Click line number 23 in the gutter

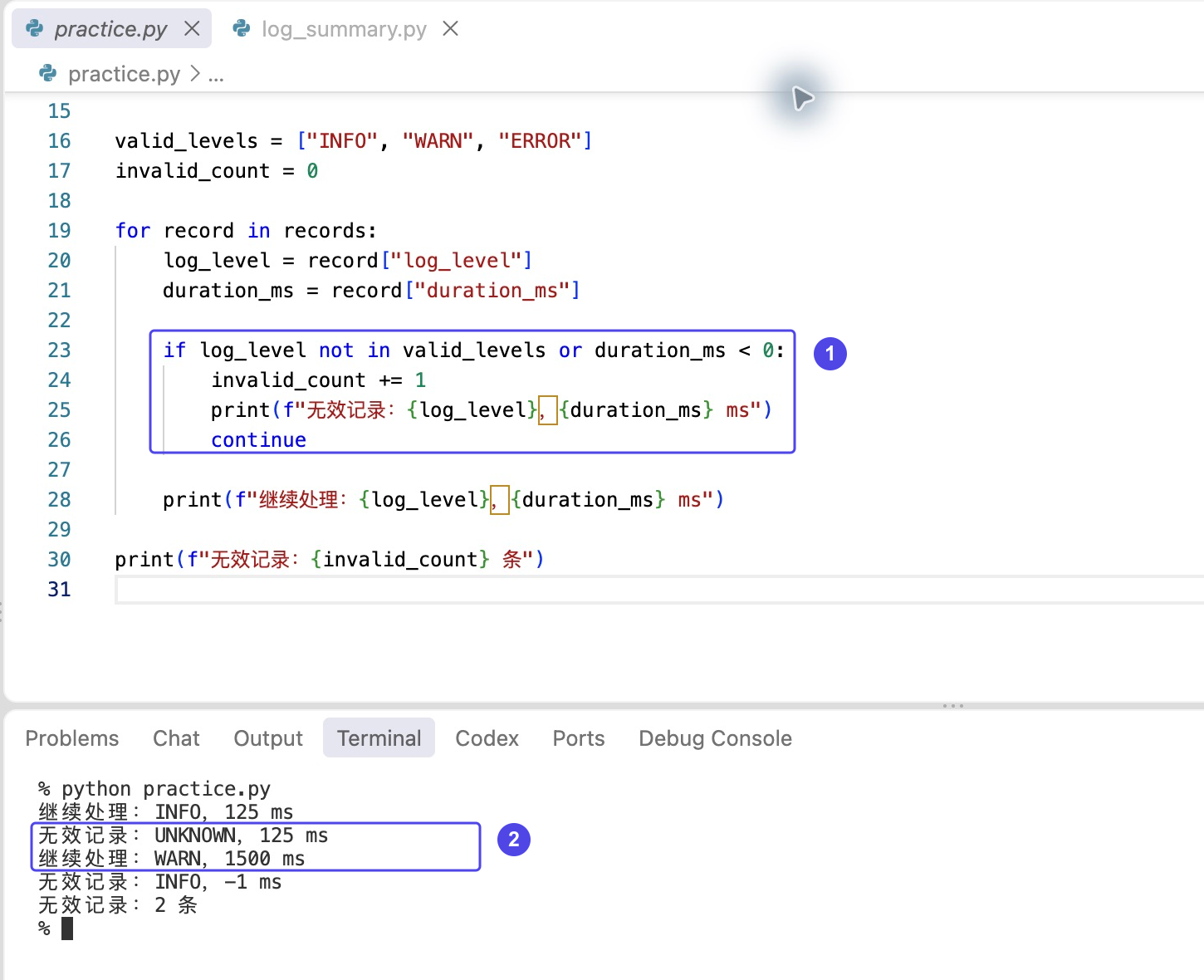pos(59,350)
